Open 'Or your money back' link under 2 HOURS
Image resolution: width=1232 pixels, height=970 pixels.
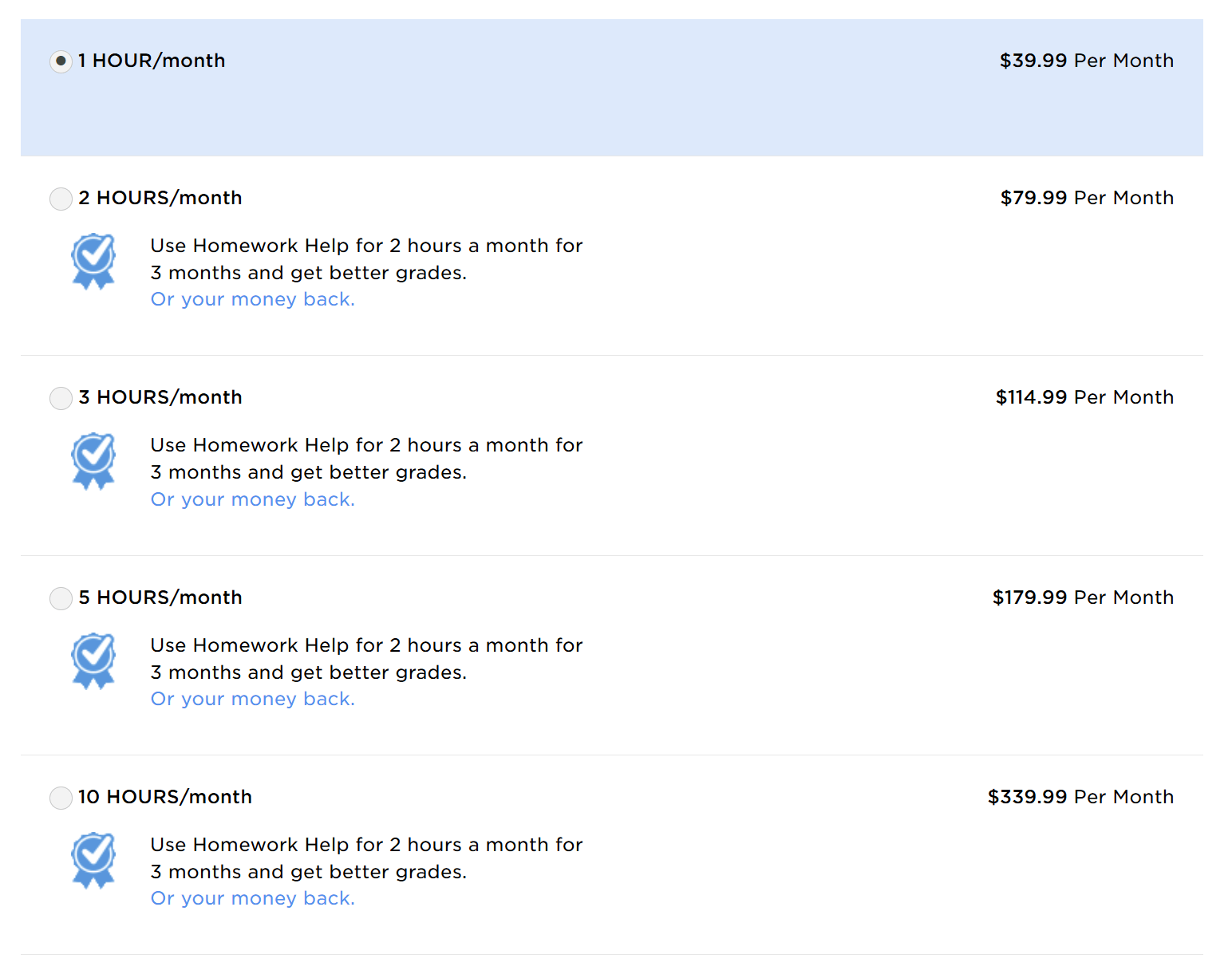253,299
